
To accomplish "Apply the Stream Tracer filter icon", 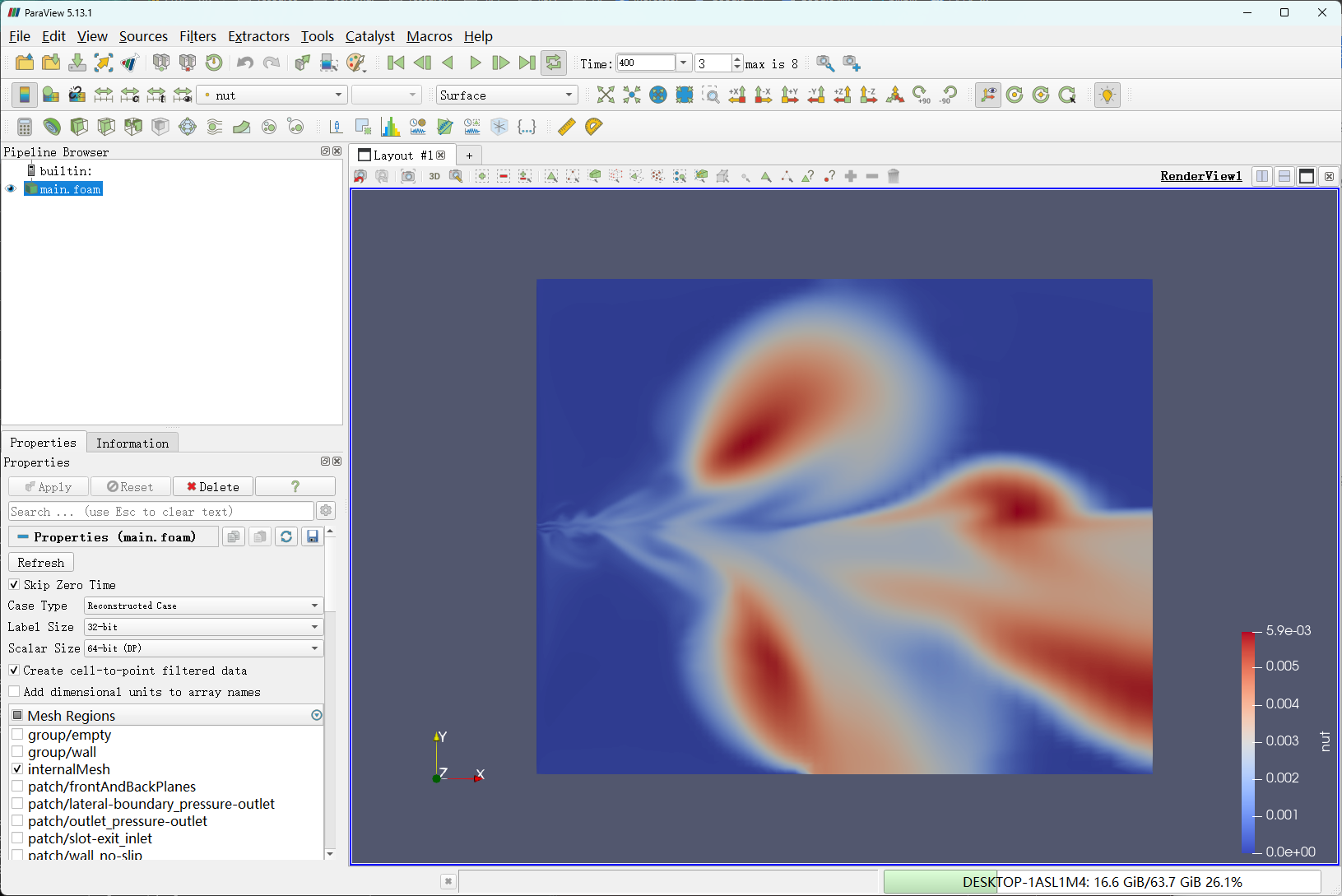I will coord(215,127).
